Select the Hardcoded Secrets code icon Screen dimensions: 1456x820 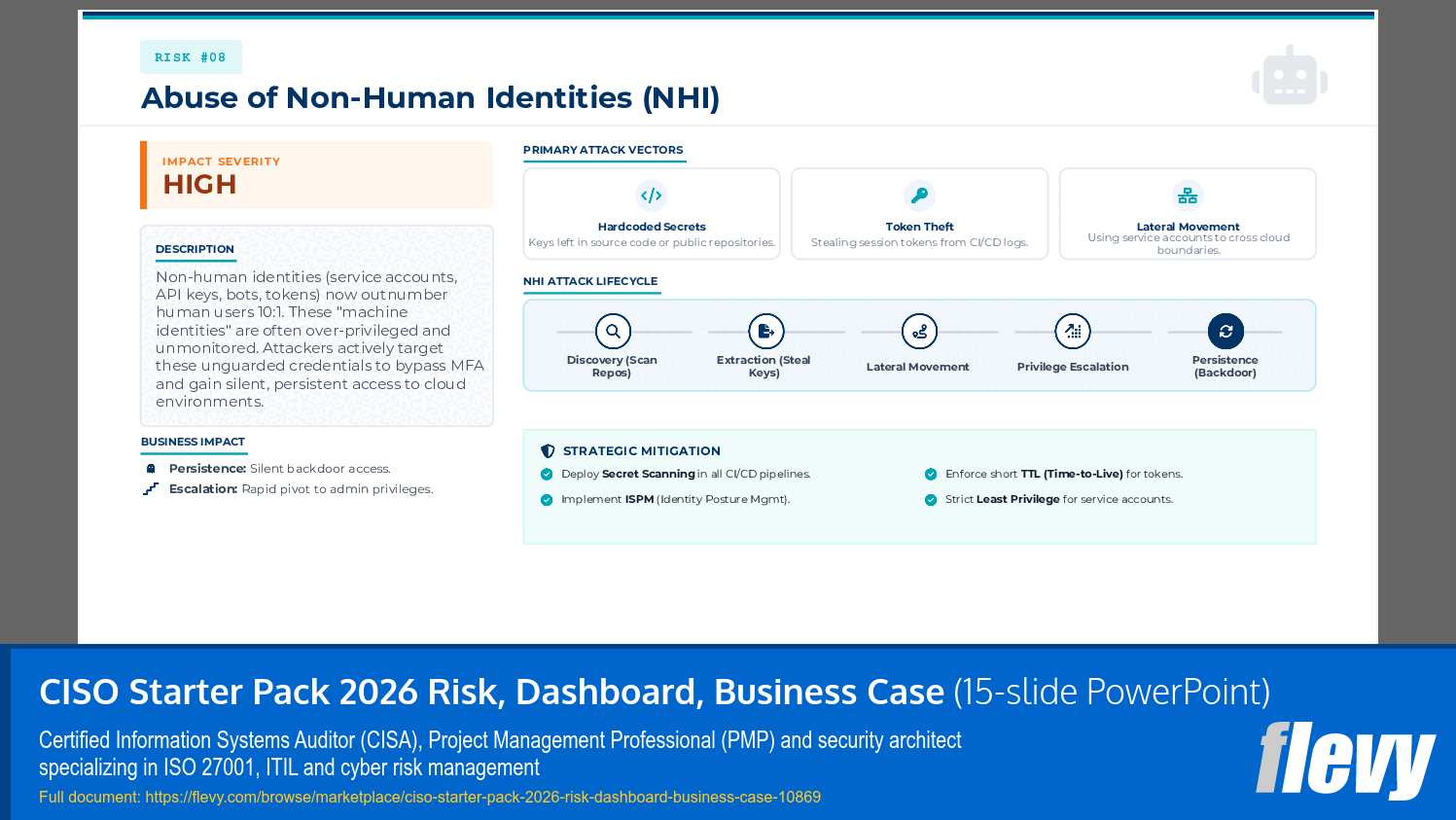652,195
